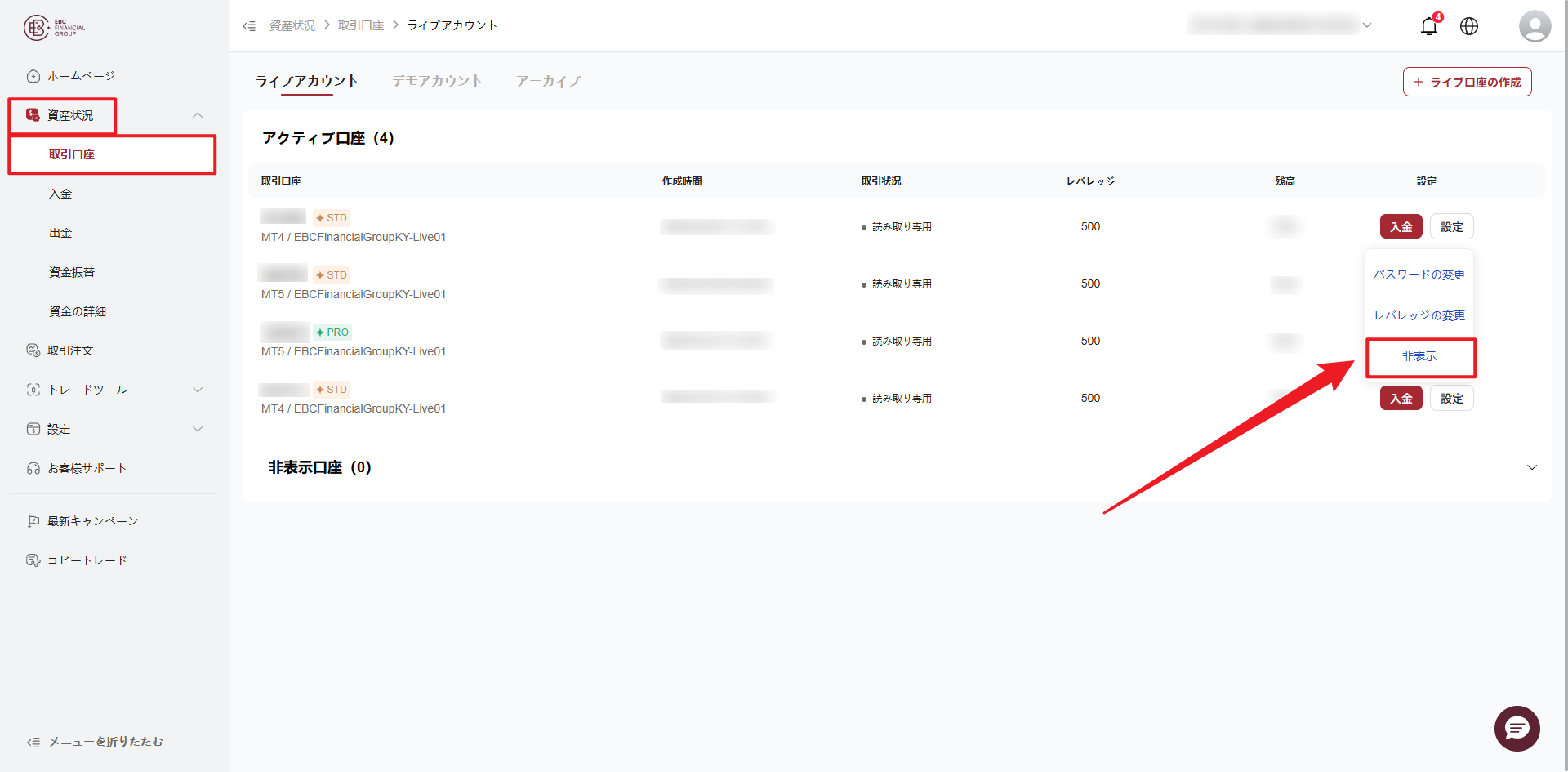
Task: Collapse the 資産状況 sidebar section
Action: pyautogui.click(x=197, y=115)
